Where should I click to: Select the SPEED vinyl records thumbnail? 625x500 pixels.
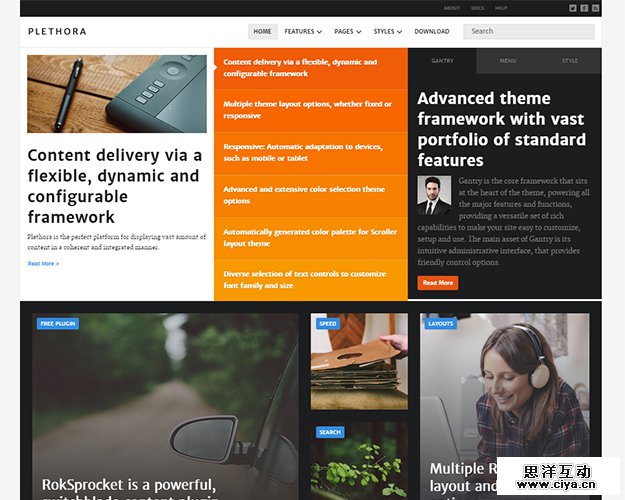tap(359, 361)
